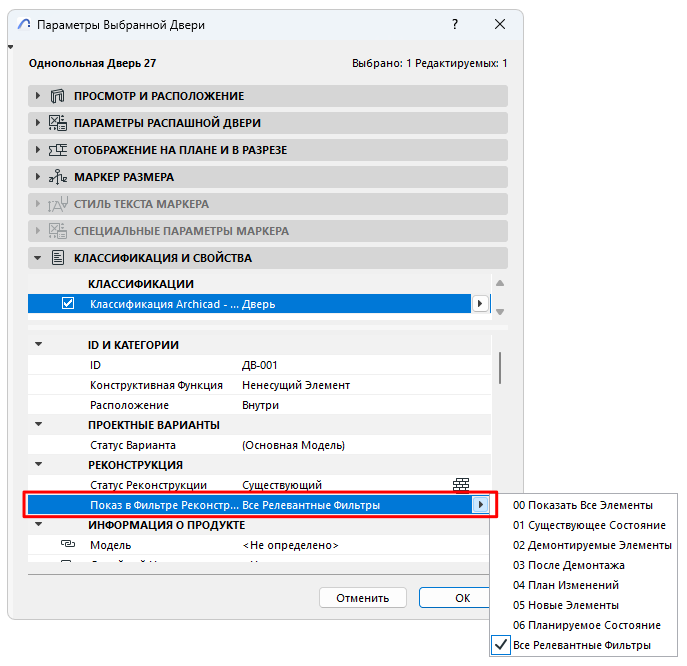687x666 pixels.
Task: Click the Ненесущий Элемент value
Action: click(x=296, y=385)
